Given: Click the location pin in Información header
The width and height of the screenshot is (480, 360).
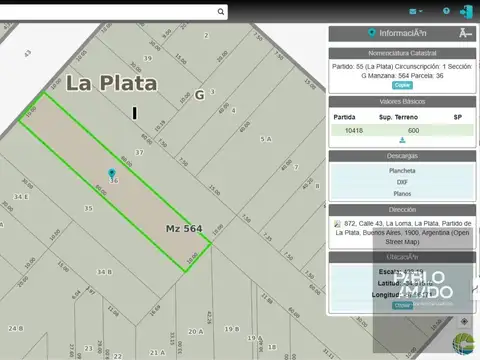Looking at the screenshot, I should 372,33.
